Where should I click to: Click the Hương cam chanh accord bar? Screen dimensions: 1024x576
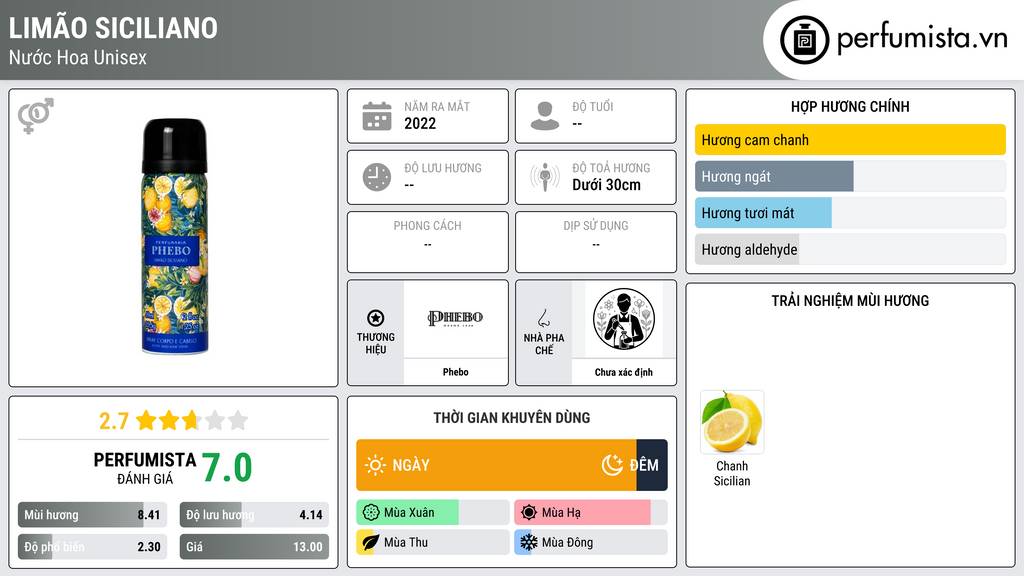click(x=850, y=140)
